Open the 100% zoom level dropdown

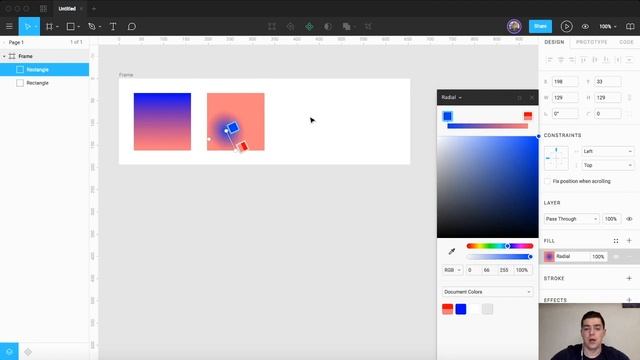607,27
